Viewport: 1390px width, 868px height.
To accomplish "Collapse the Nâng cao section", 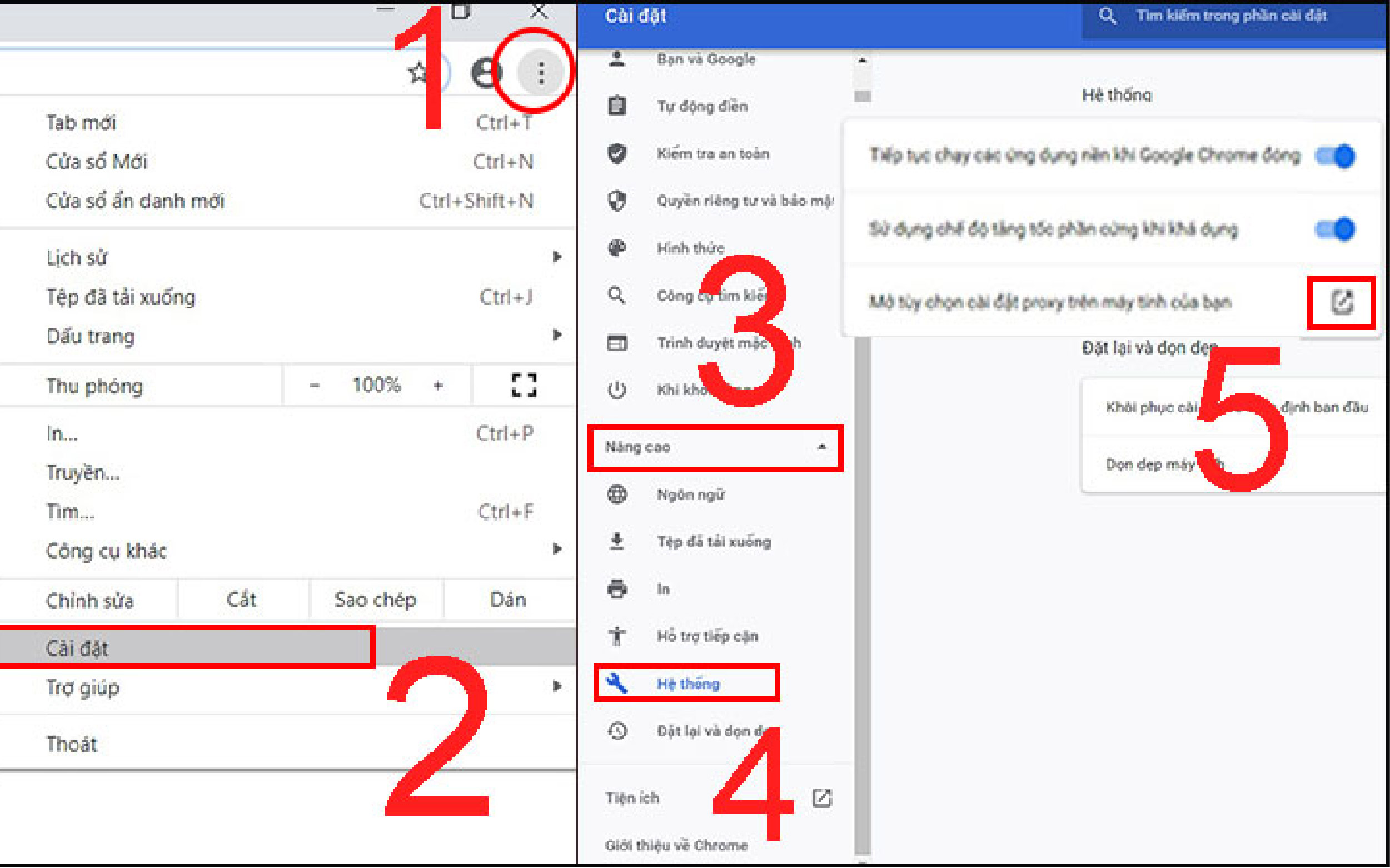I will tap(823, 447).
